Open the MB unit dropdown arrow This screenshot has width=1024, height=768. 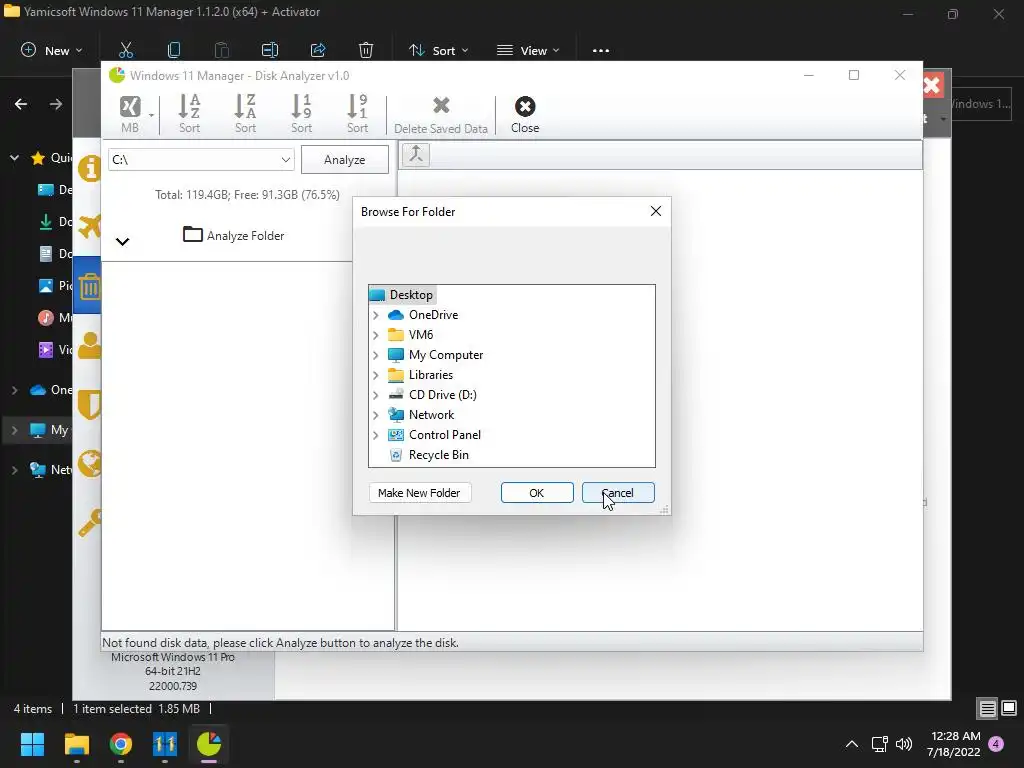coord(151,116)
